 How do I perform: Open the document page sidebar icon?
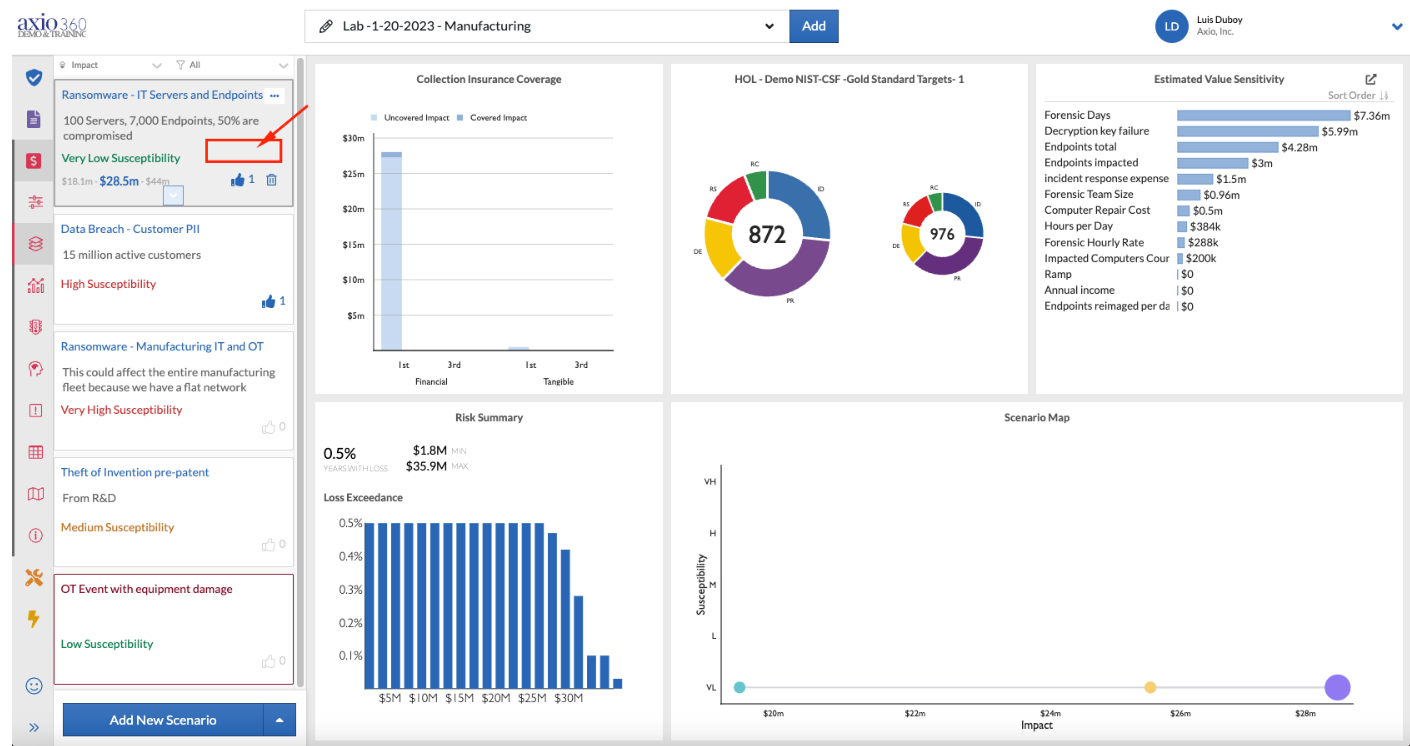click(x=35, y=119)
